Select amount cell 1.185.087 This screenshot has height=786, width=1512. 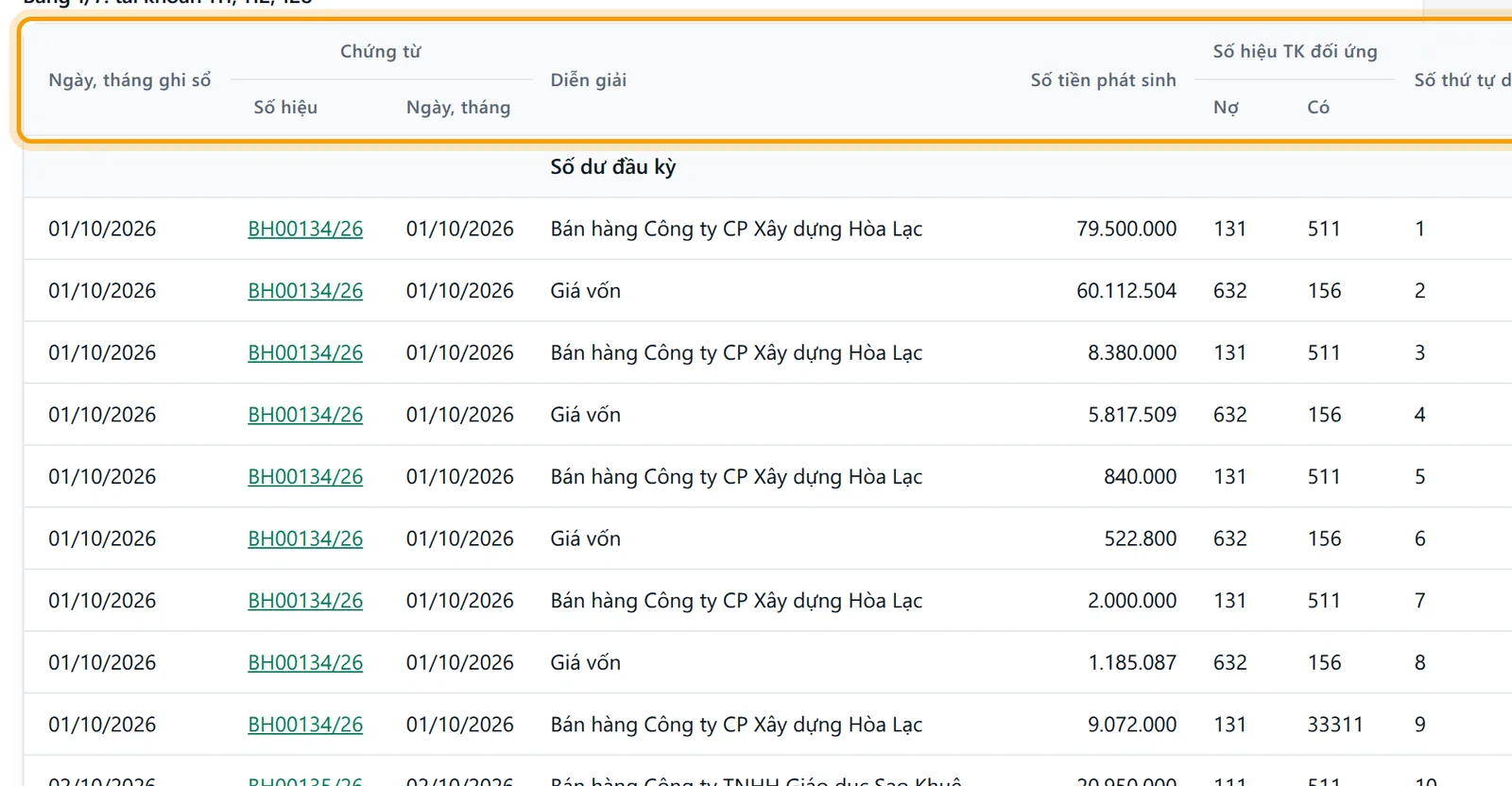tap(1132, 663)
